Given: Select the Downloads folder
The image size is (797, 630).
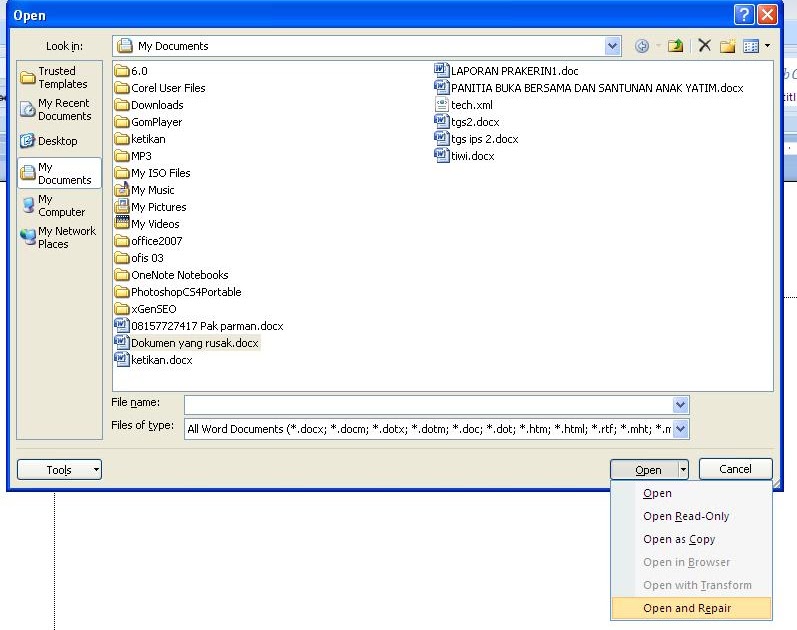Looking at the screenshot, I should point(149,105).
